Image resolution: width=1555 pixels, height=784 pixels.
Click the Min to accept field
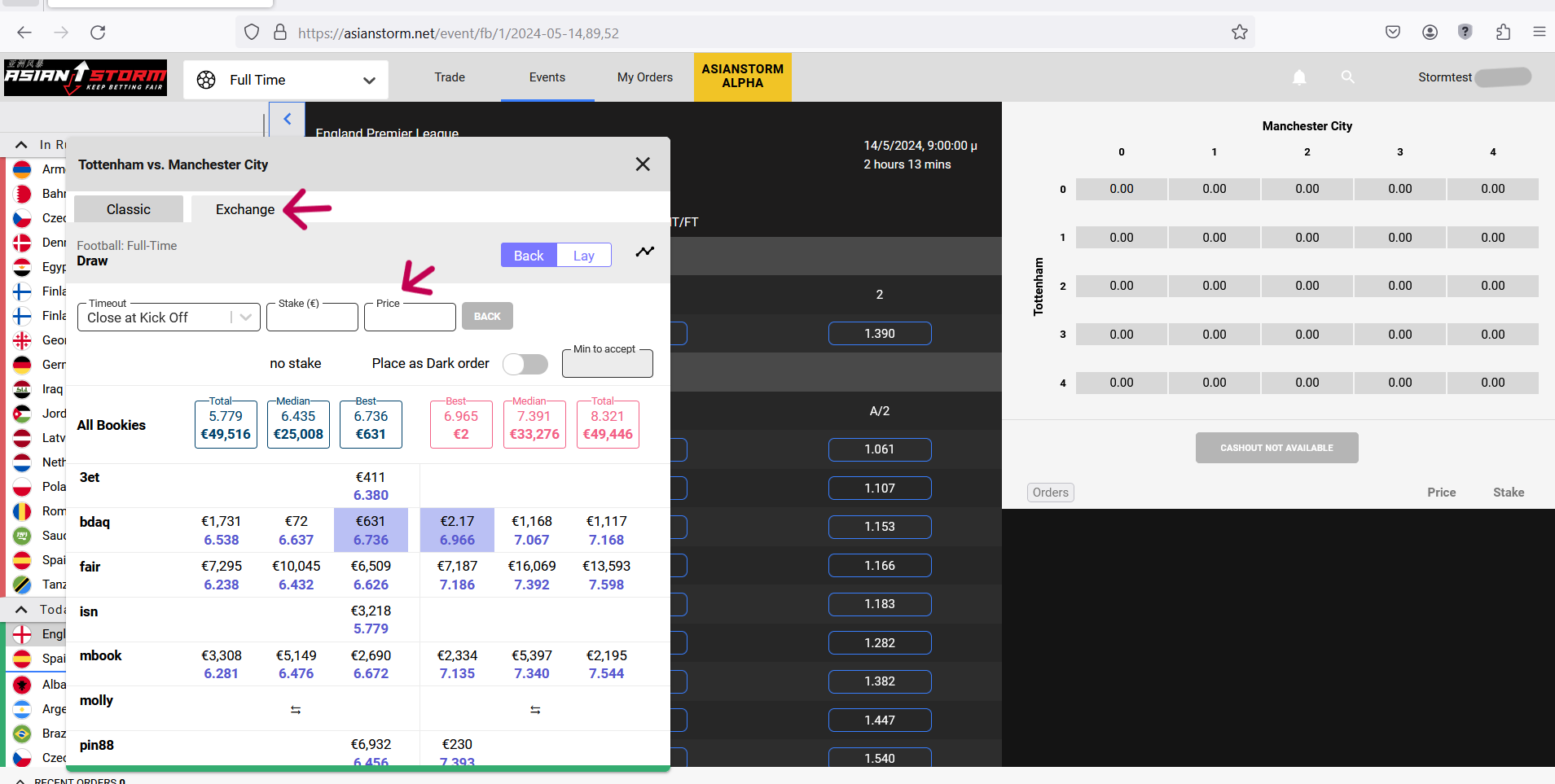[608, 364]
